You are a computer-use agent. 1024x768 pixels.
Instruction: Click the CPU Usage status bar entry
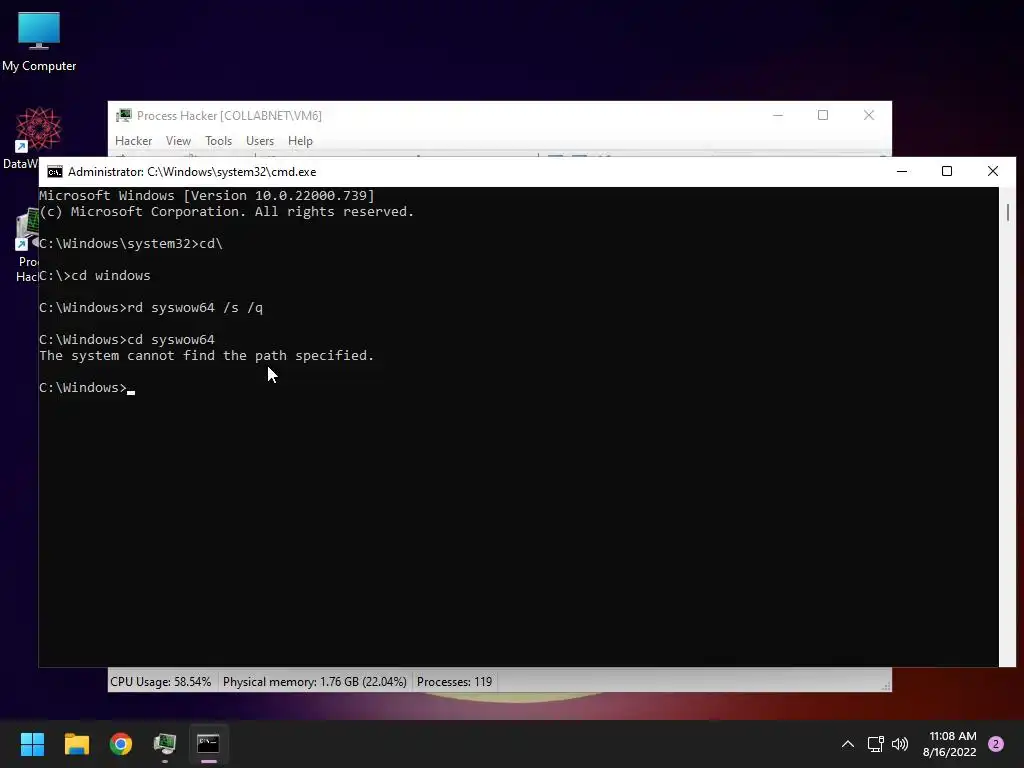point(161,682)
